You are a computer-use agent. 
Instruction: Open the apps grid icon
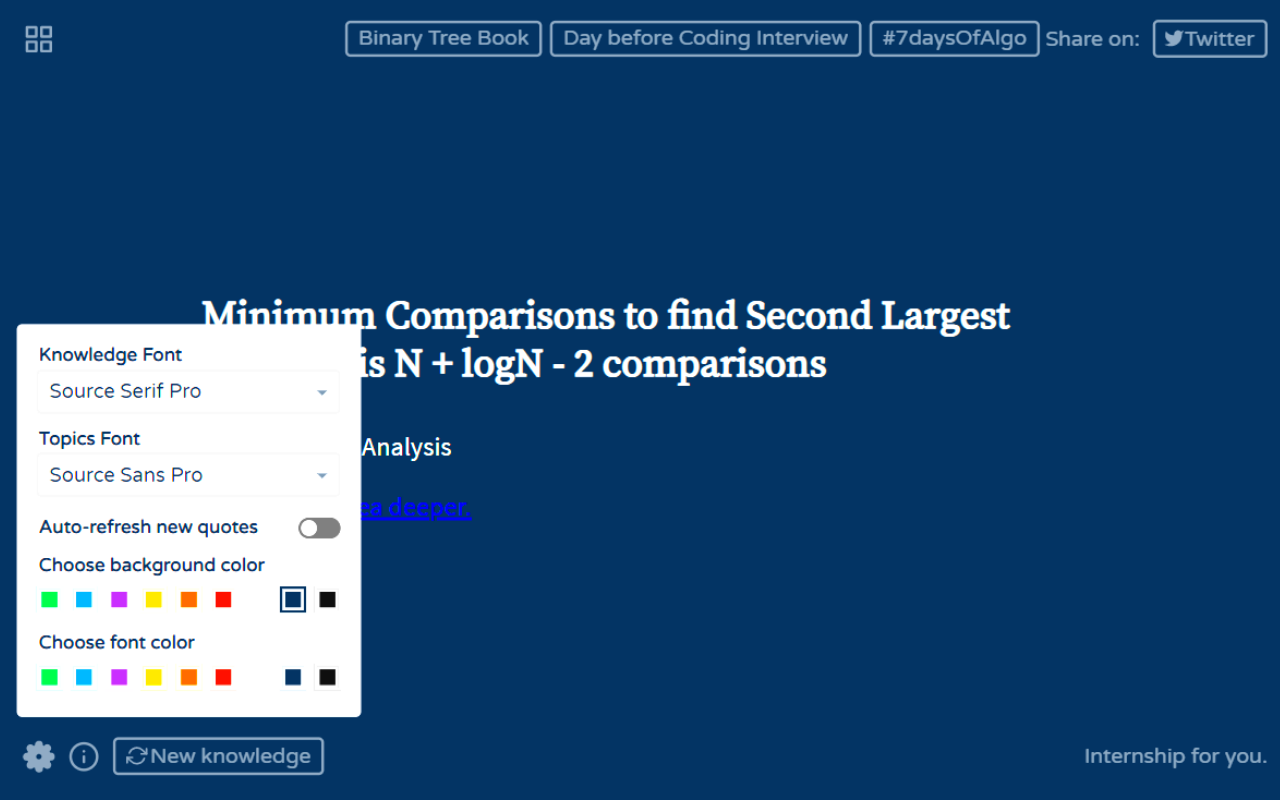38,39
